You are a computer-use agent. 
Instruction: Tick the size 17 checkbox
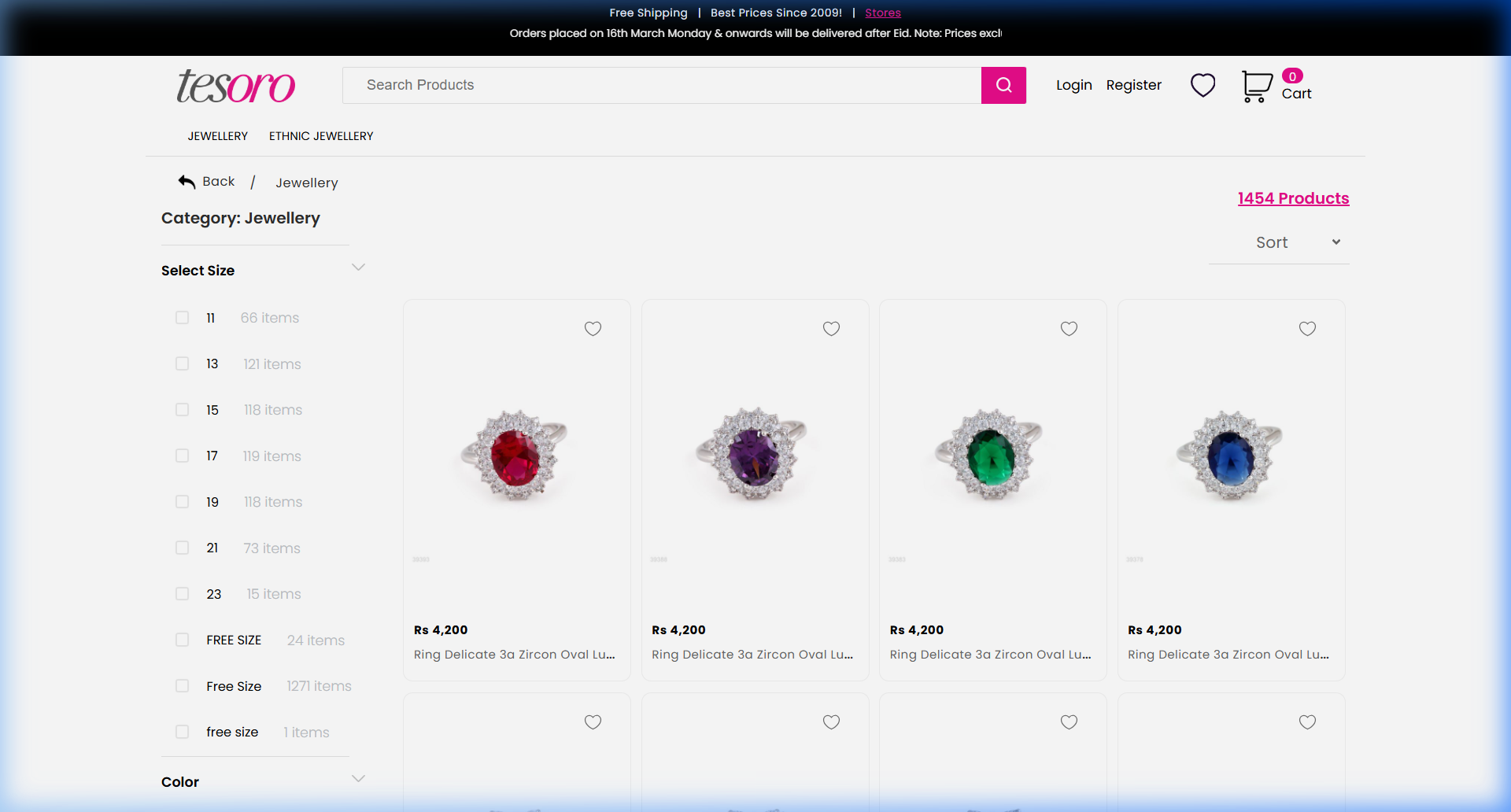click(182, 456)
